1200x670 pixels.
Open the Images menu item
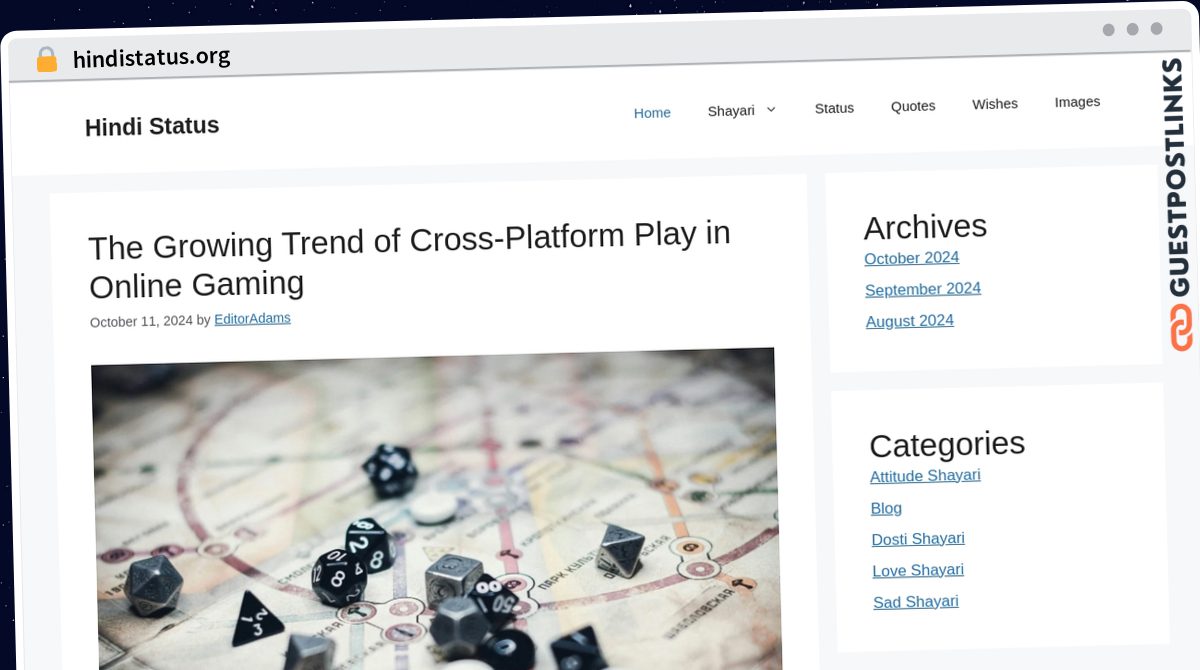[1077, 102]
